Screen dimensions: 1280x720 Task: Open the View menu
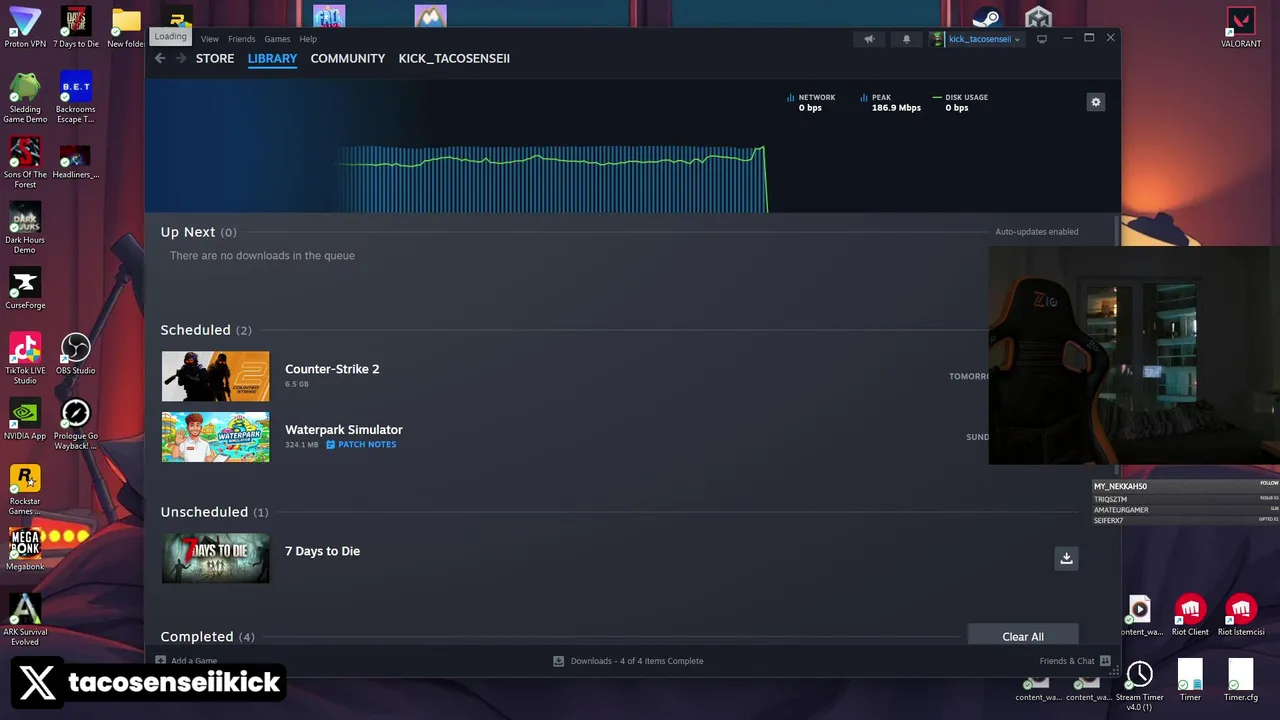click(x=209, y=39)
